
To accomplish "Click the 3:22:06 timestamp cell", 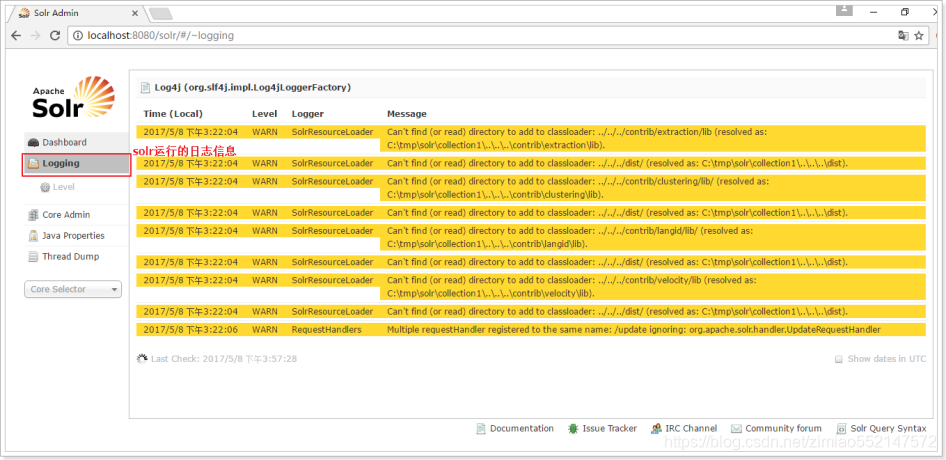I will click(x=191, y=330).
